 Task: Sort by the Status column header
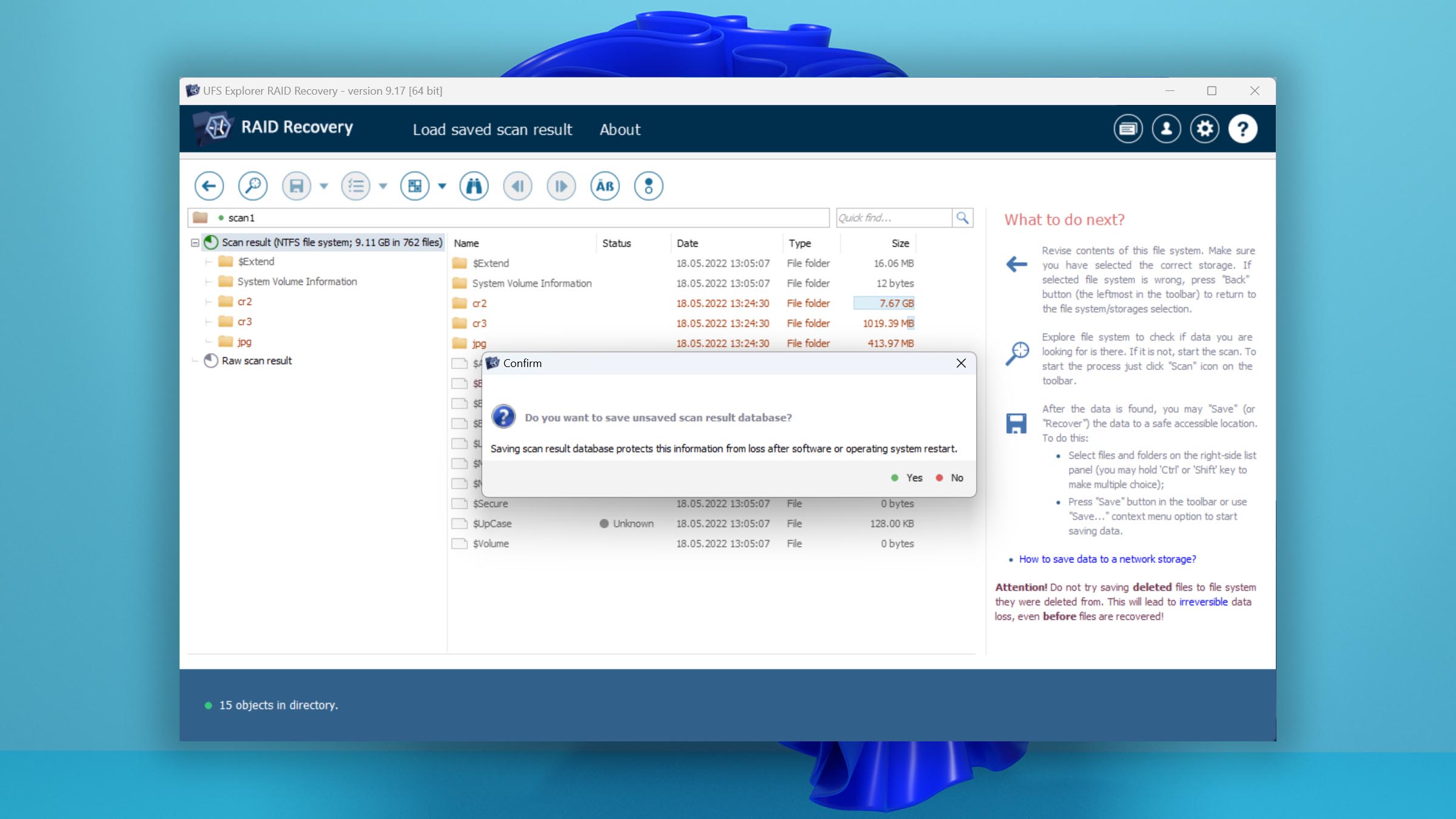click(616, 243)
